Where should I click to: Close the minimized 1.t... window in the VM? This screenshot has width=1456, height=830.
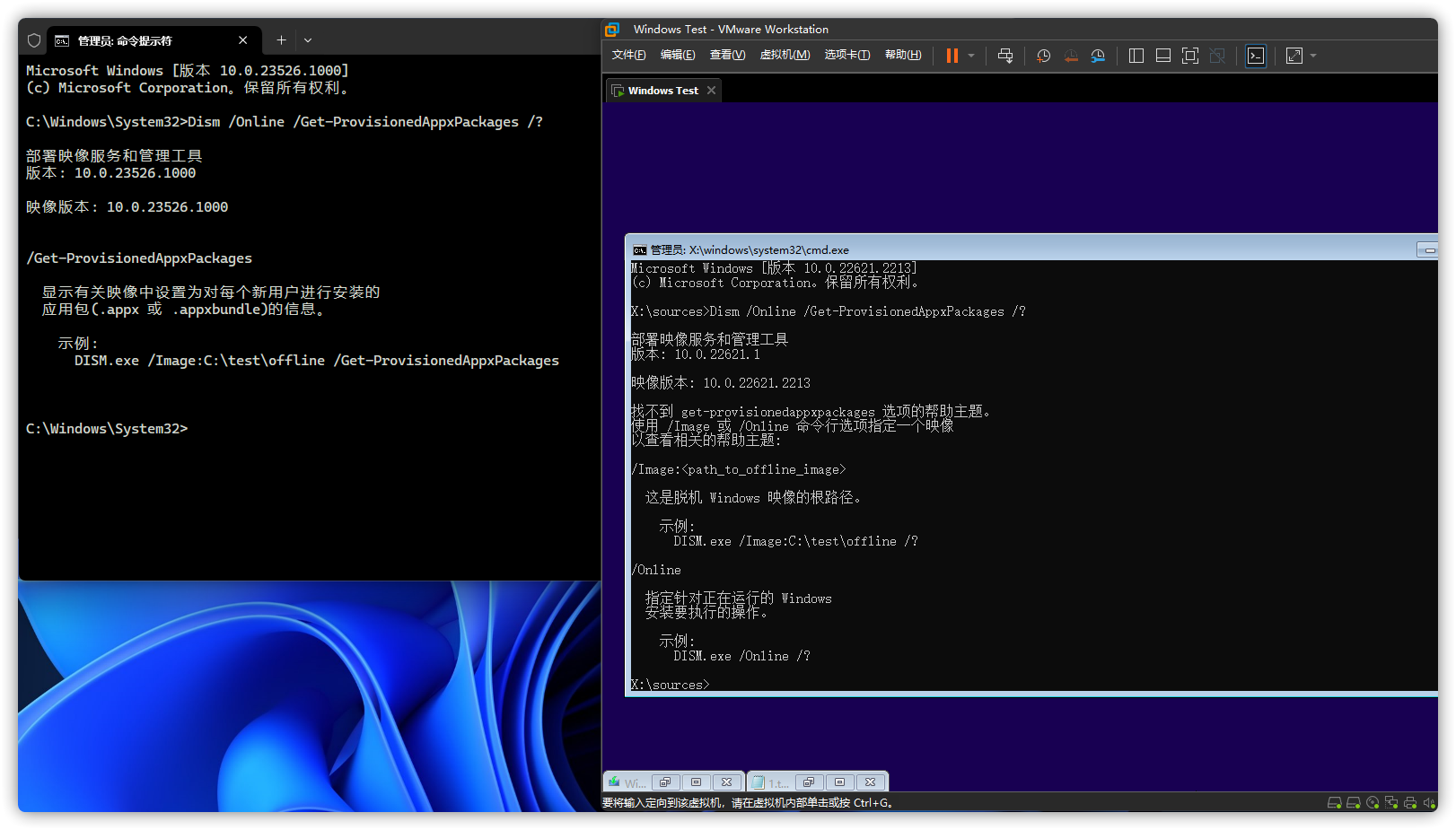pyautogui.click(x=871, y=782)
